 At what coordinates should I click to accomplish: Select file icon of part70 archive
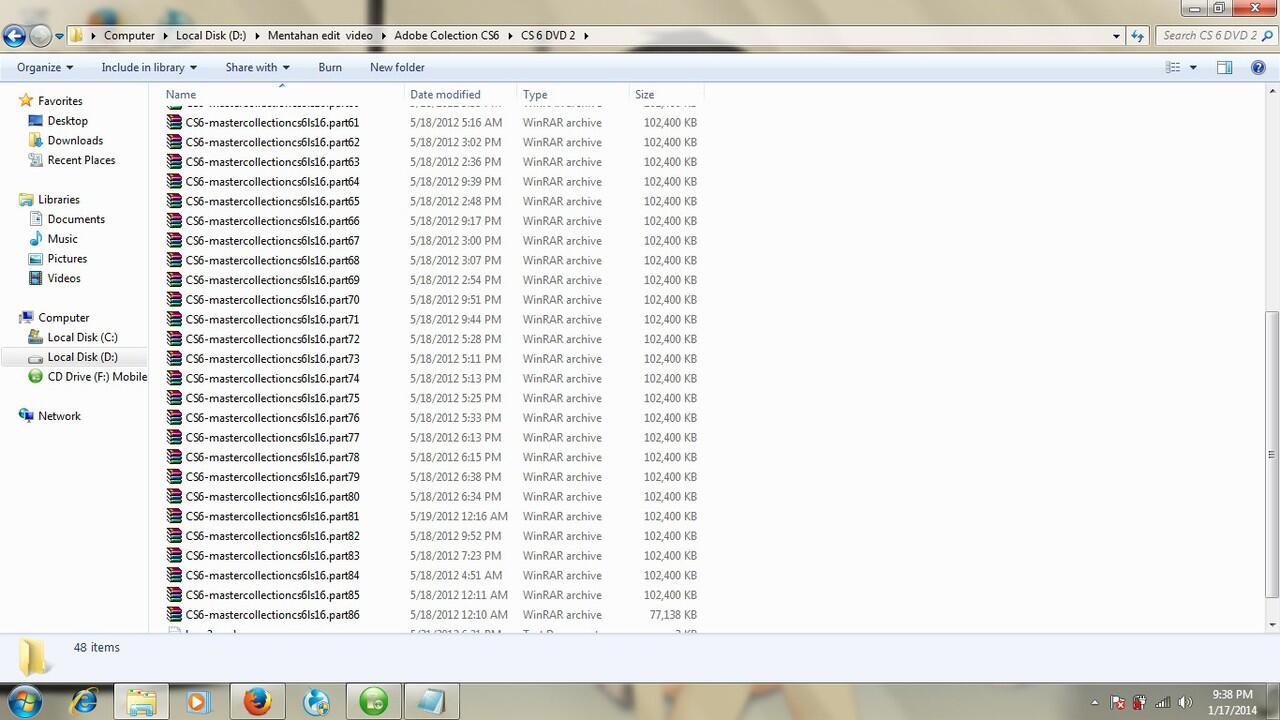[x=175, y=299]
